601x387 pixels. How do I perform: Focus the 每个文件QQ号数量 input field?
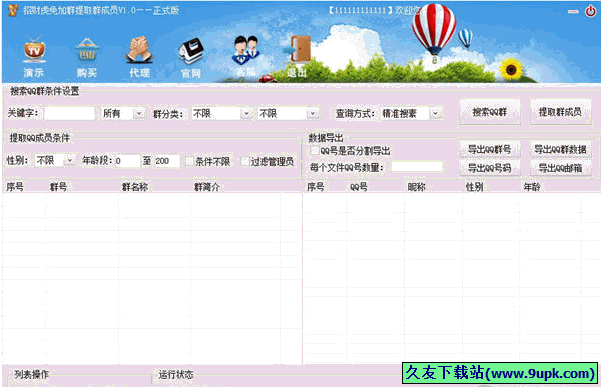point(417,167)
